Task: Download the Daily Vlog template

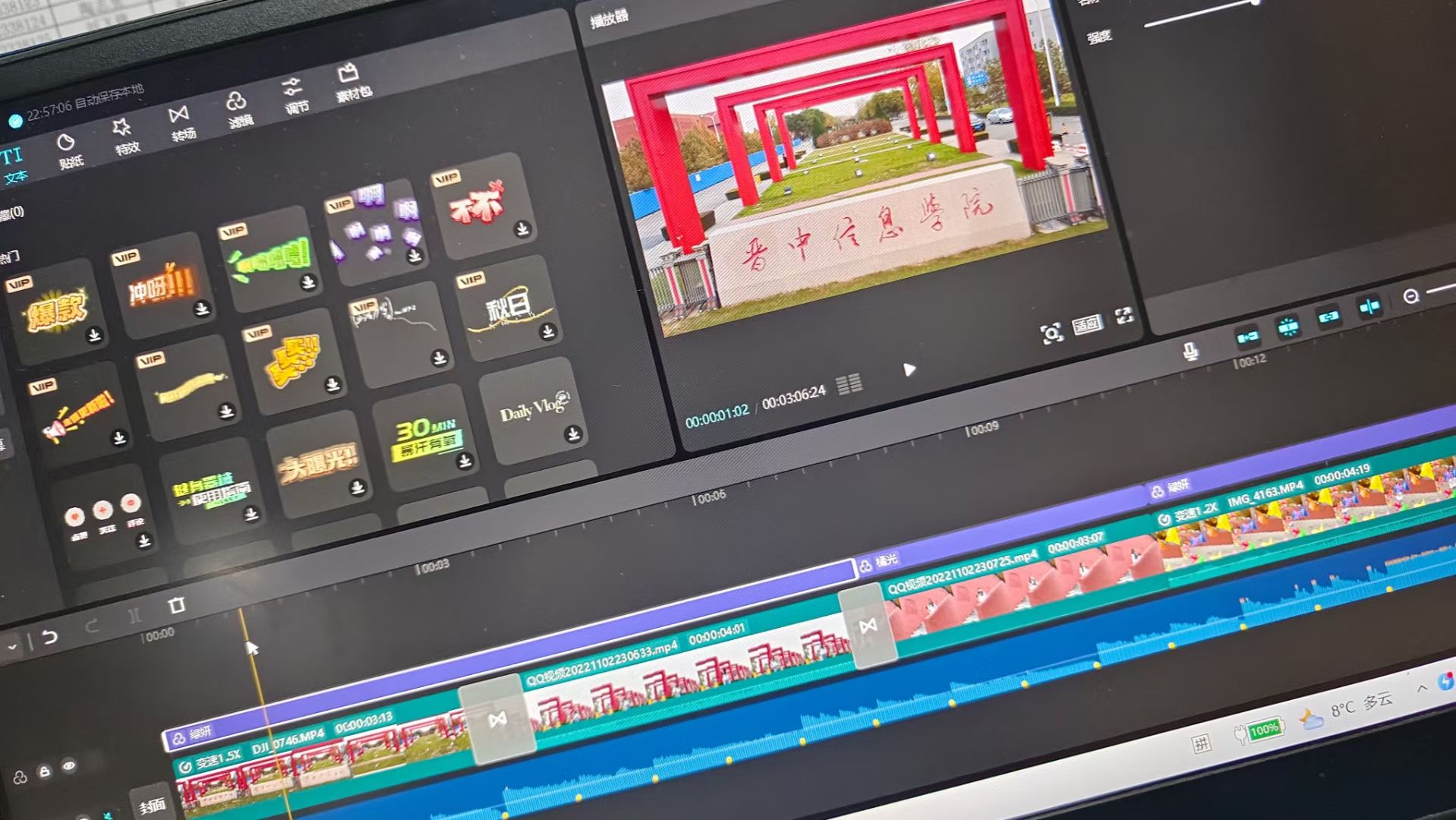Action: click(573, 434)
